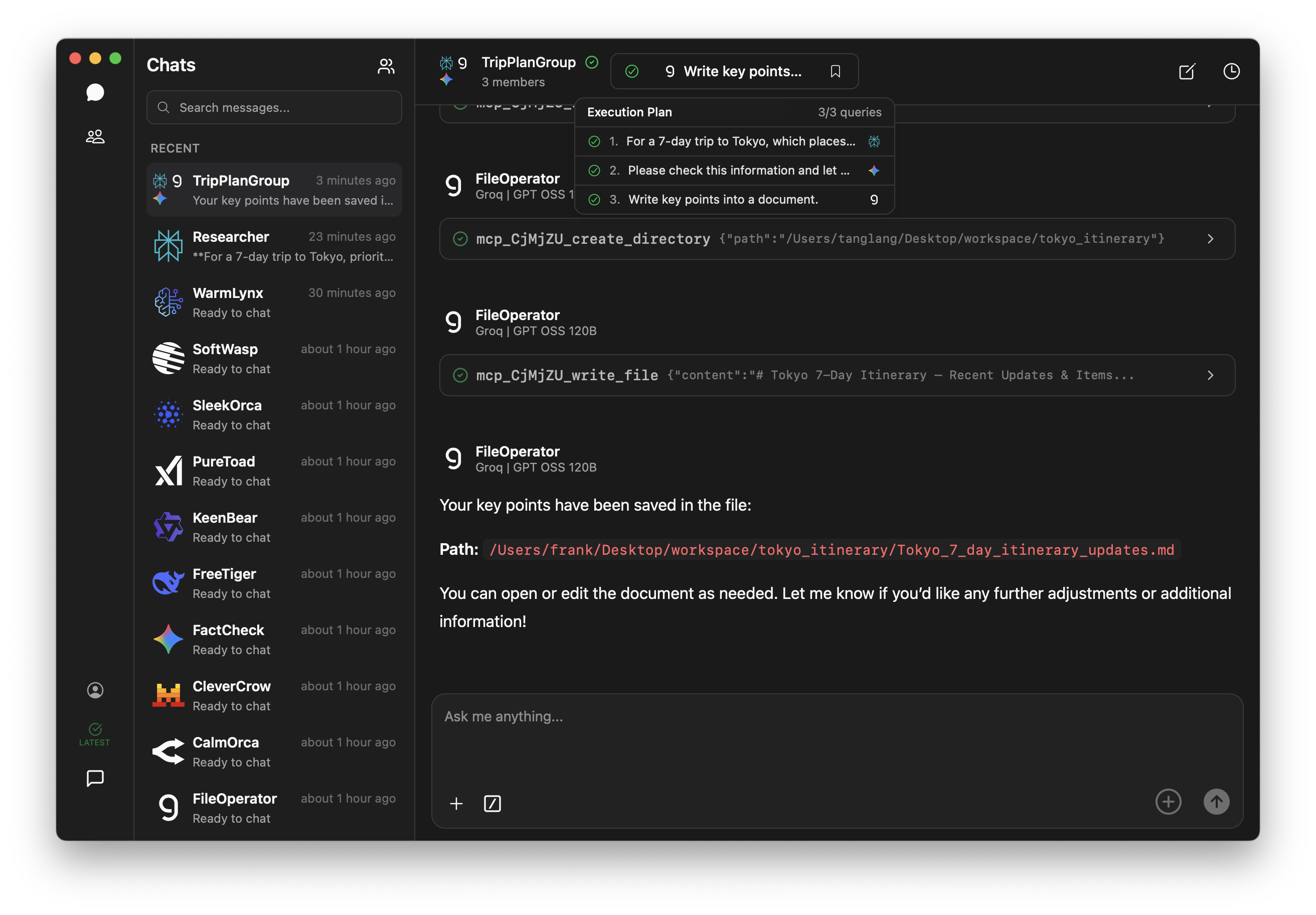Click the FreeTiger whale avatar icon
Viewport: 1316px width, 915px height.
click(x=168, y=583)
